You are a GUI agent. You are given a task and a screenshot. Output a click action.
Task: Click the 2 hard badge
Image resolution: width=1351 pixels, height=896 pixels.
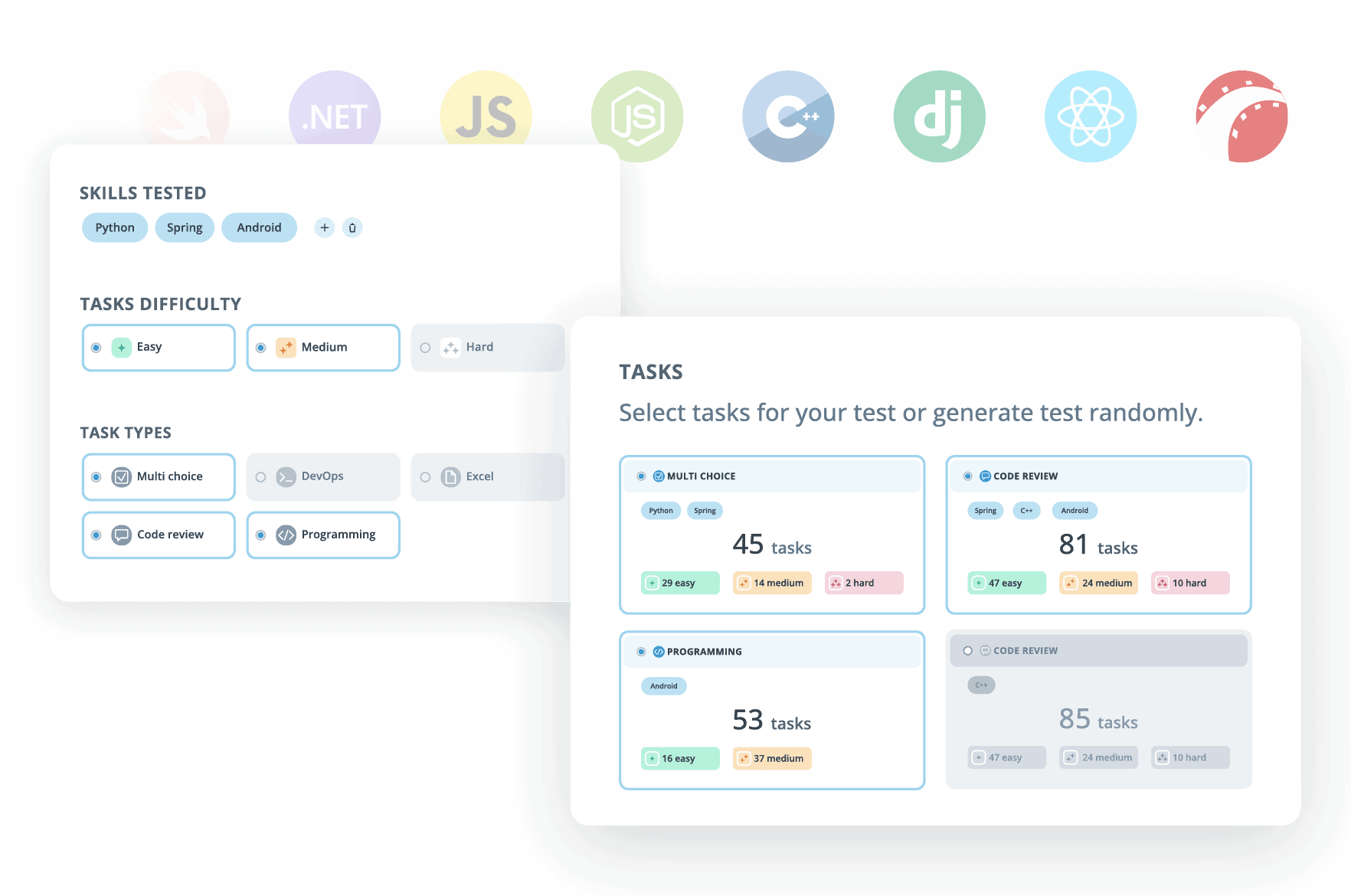click(x=864, y=583)
